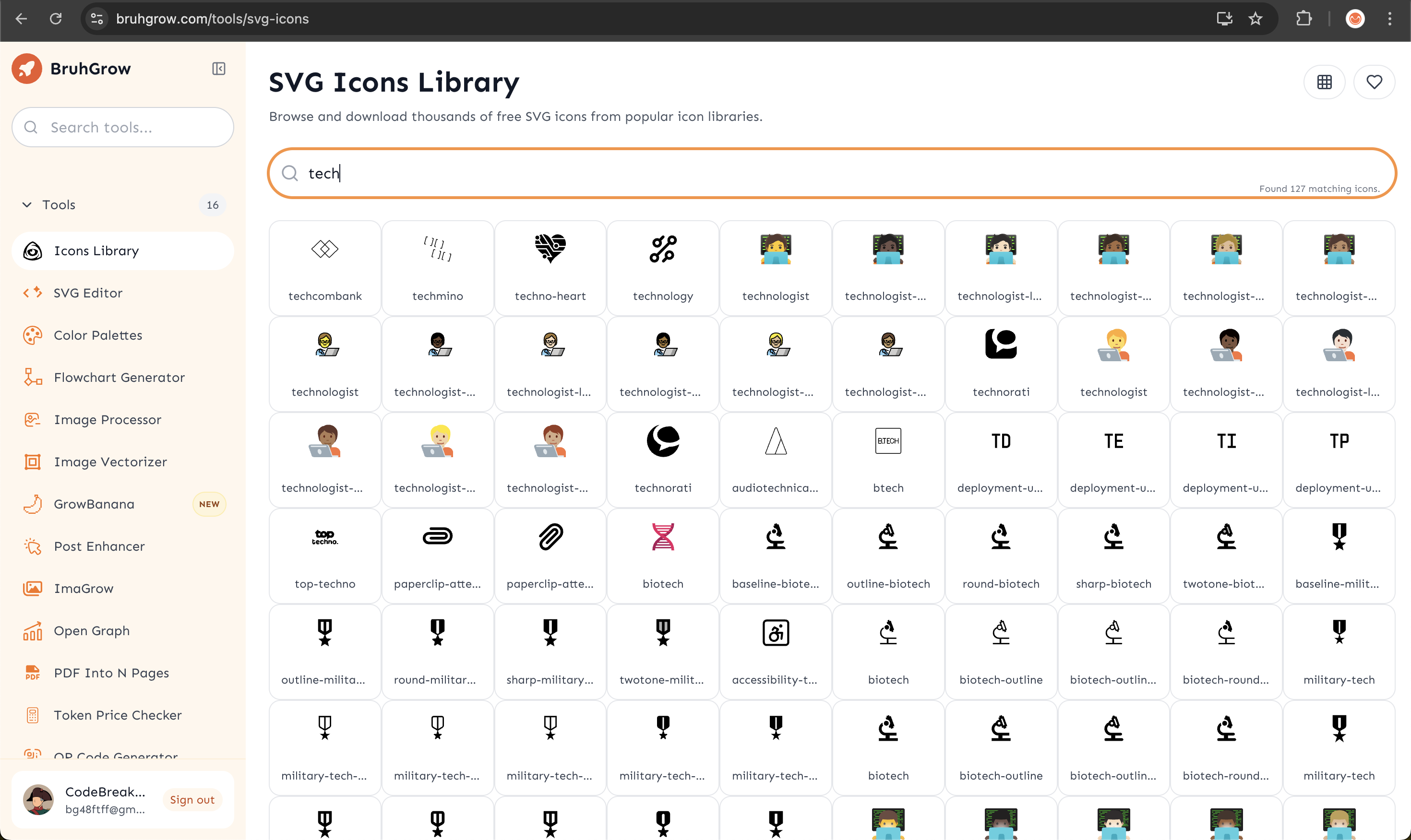Screen dimensions: 1411x840
Task: Go to Color Palettes
Action: pos(123,335)
